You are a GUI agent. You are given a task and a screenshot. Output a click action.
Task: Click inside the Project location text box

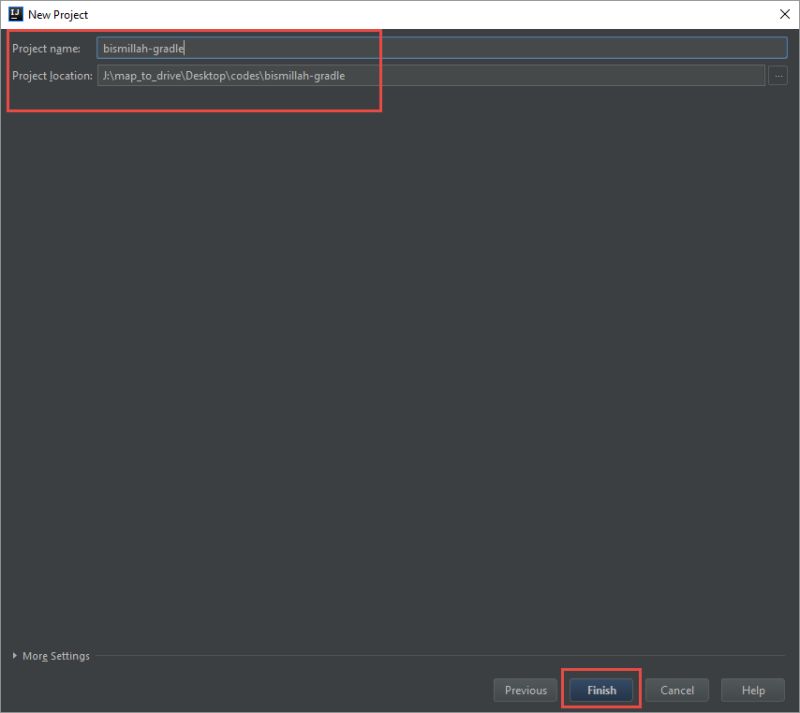400,74
